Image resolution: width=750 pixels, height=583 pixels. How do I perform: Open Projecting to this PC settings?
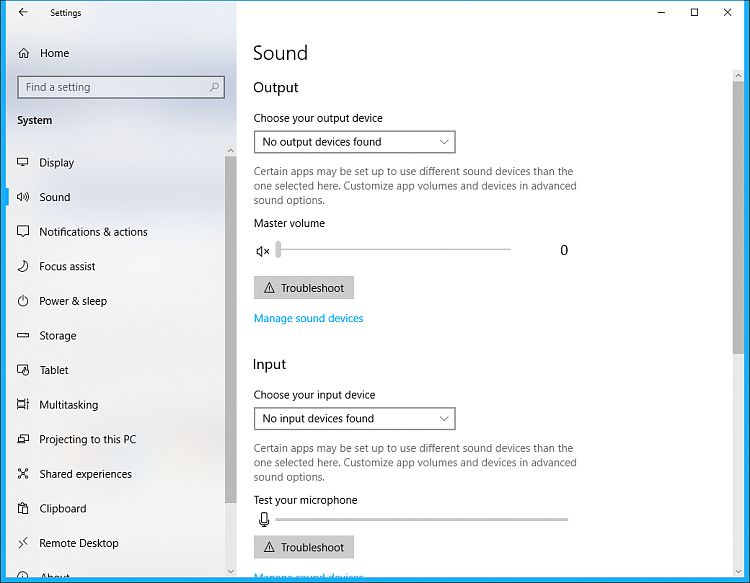coord(88,440)
